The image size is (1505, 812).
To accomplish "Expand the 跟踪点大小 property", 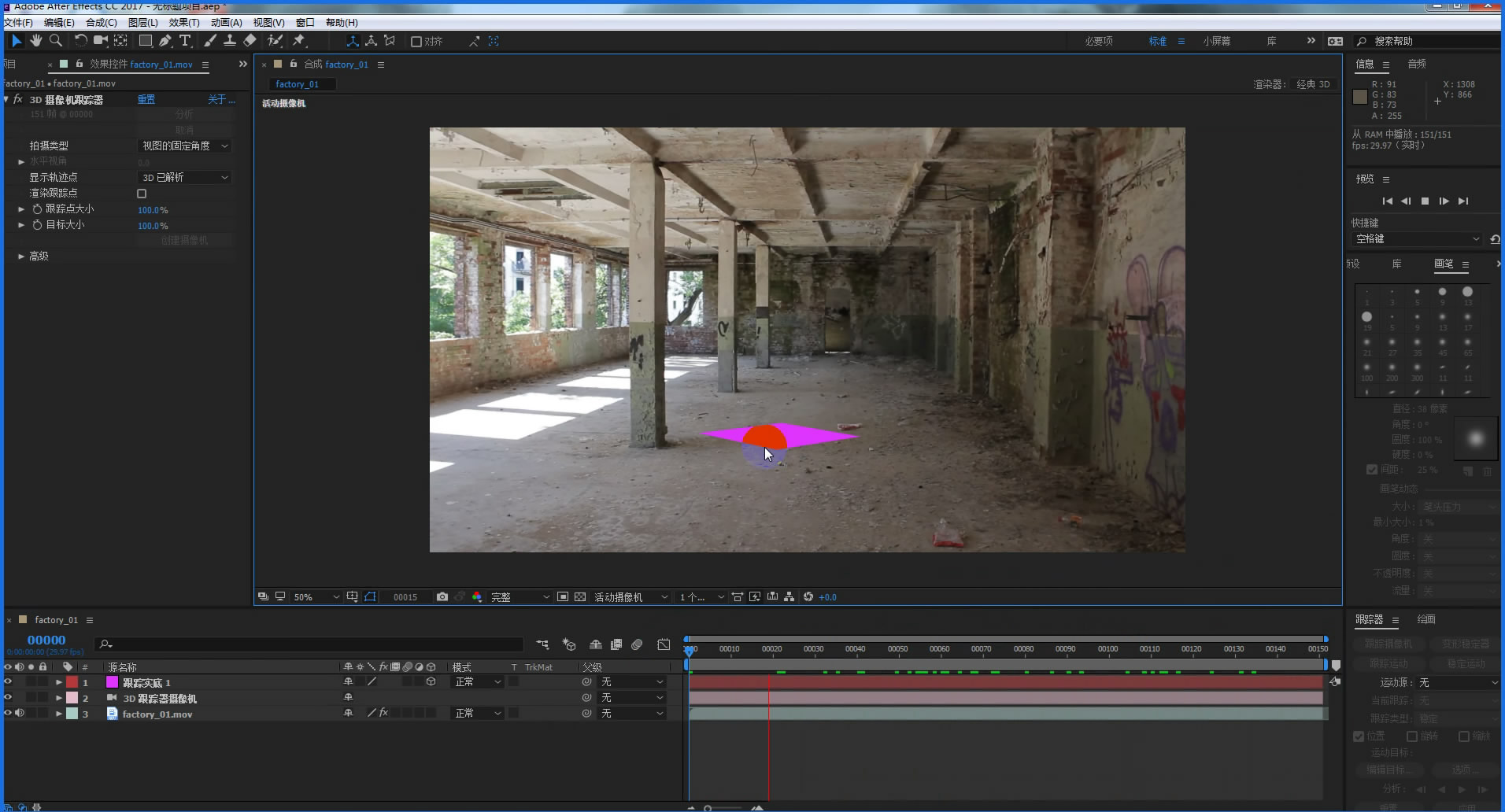I will click(21, 209).
